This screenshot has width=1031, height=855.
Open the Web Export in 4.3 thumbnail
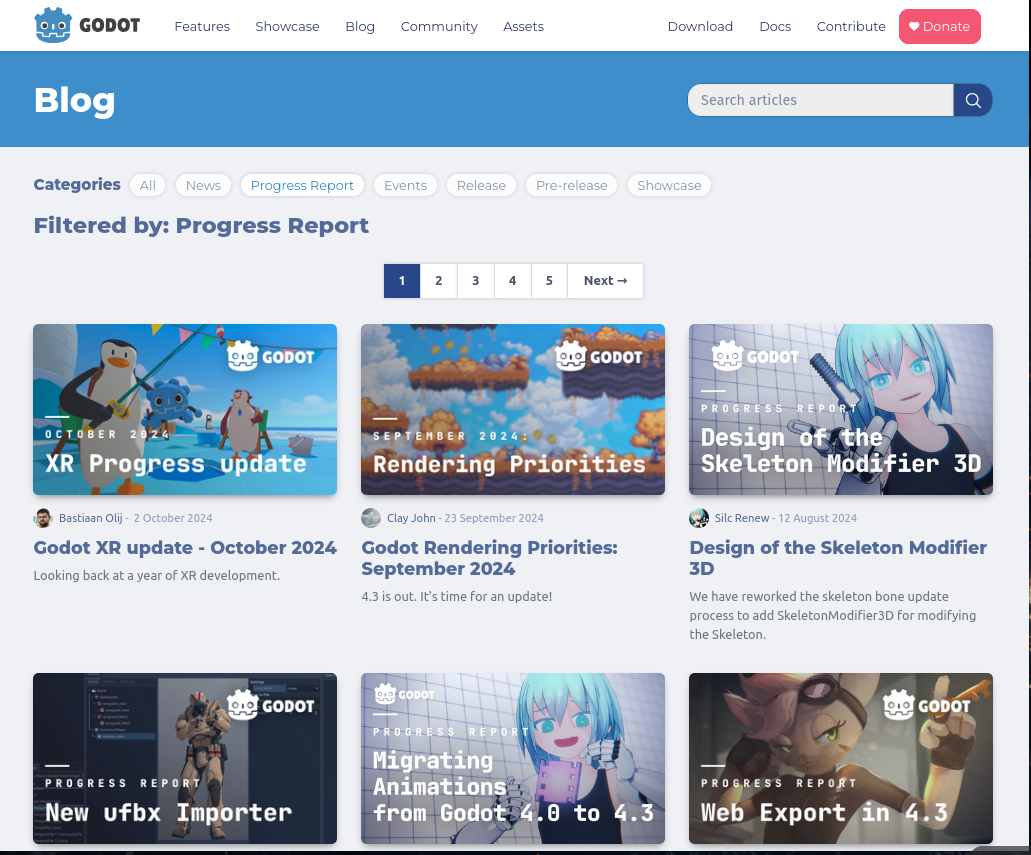pyautogui.click(x=841, y=758)
